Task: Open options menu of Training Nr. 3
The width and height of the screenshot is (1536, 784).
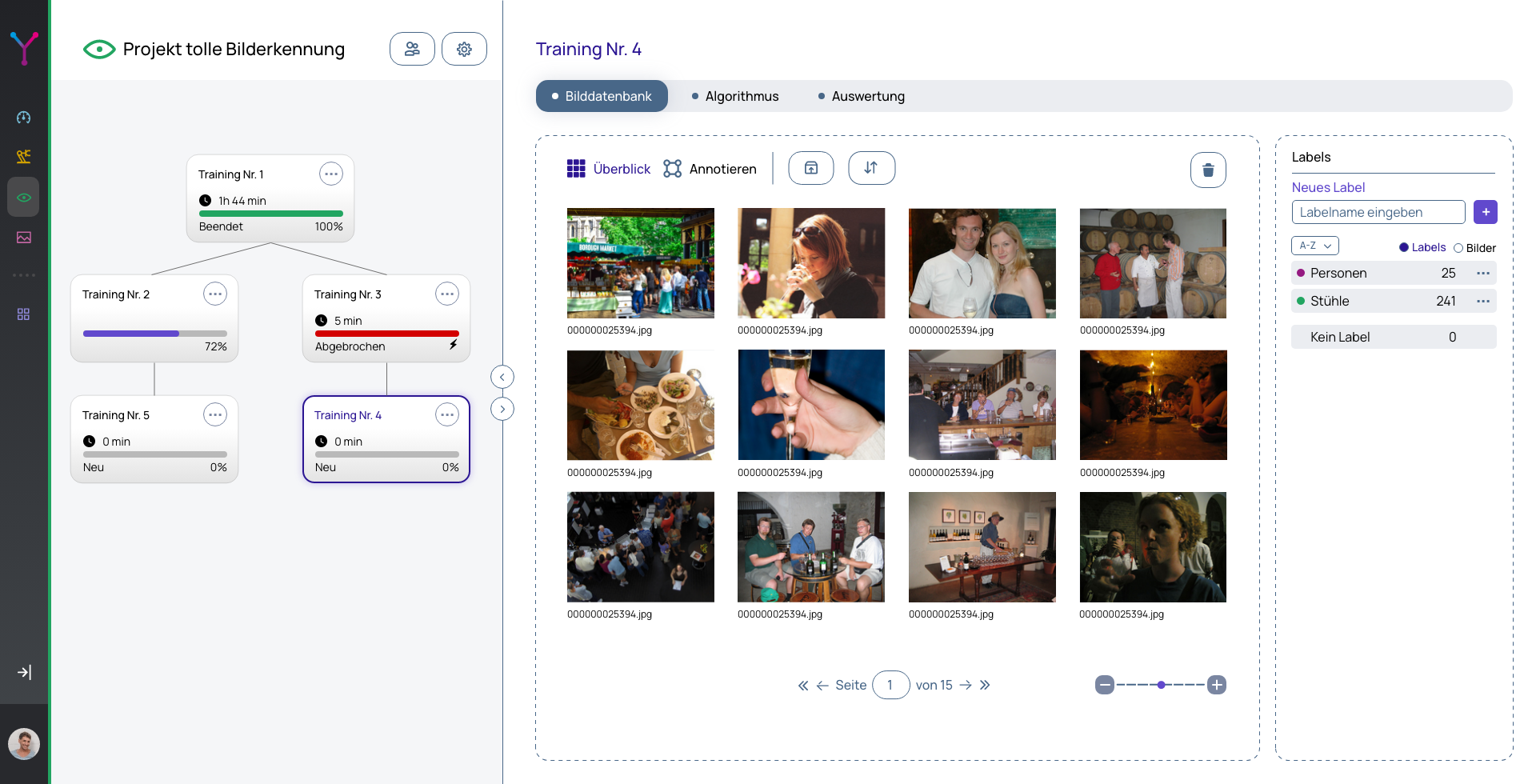Action: pos(447,294)
